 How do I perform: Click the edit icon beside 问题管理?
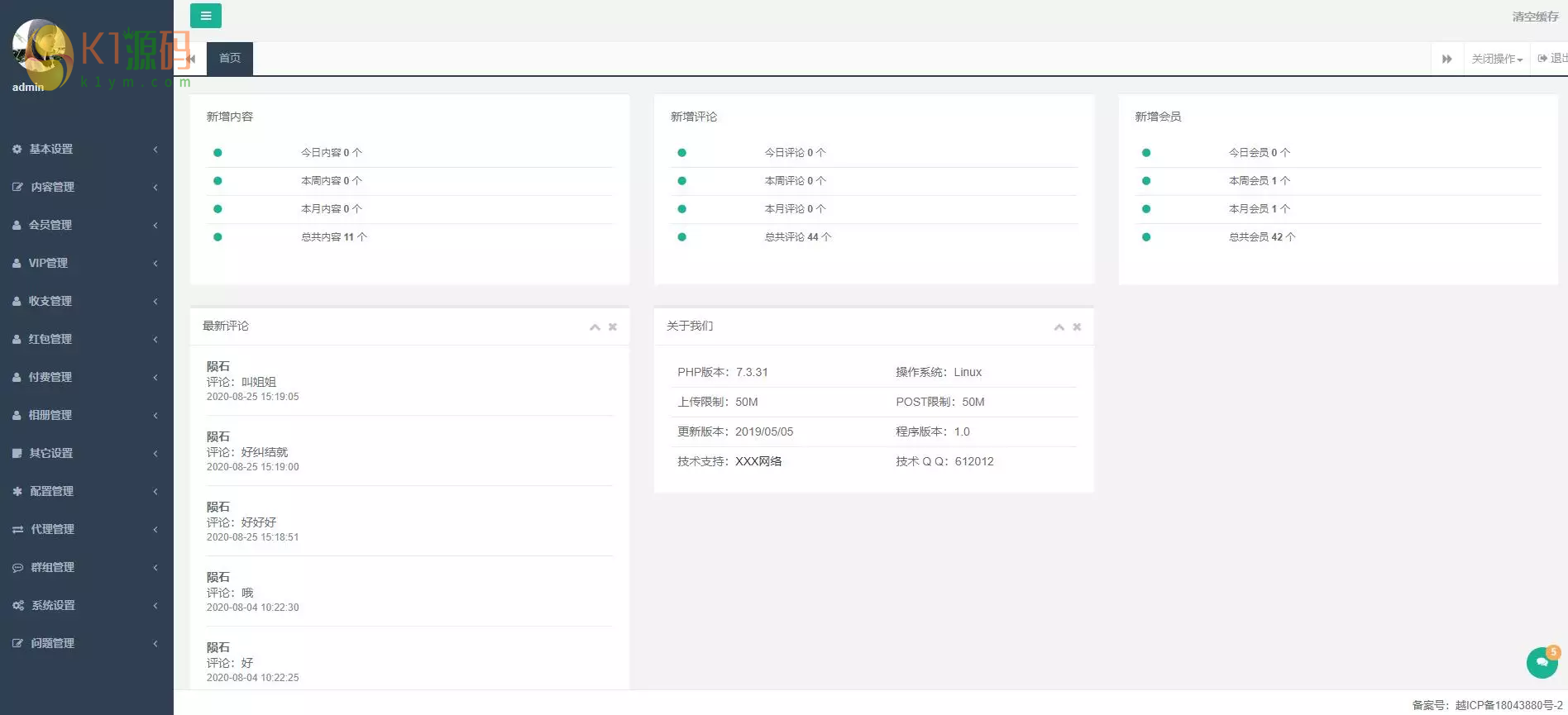coord(17,643)
